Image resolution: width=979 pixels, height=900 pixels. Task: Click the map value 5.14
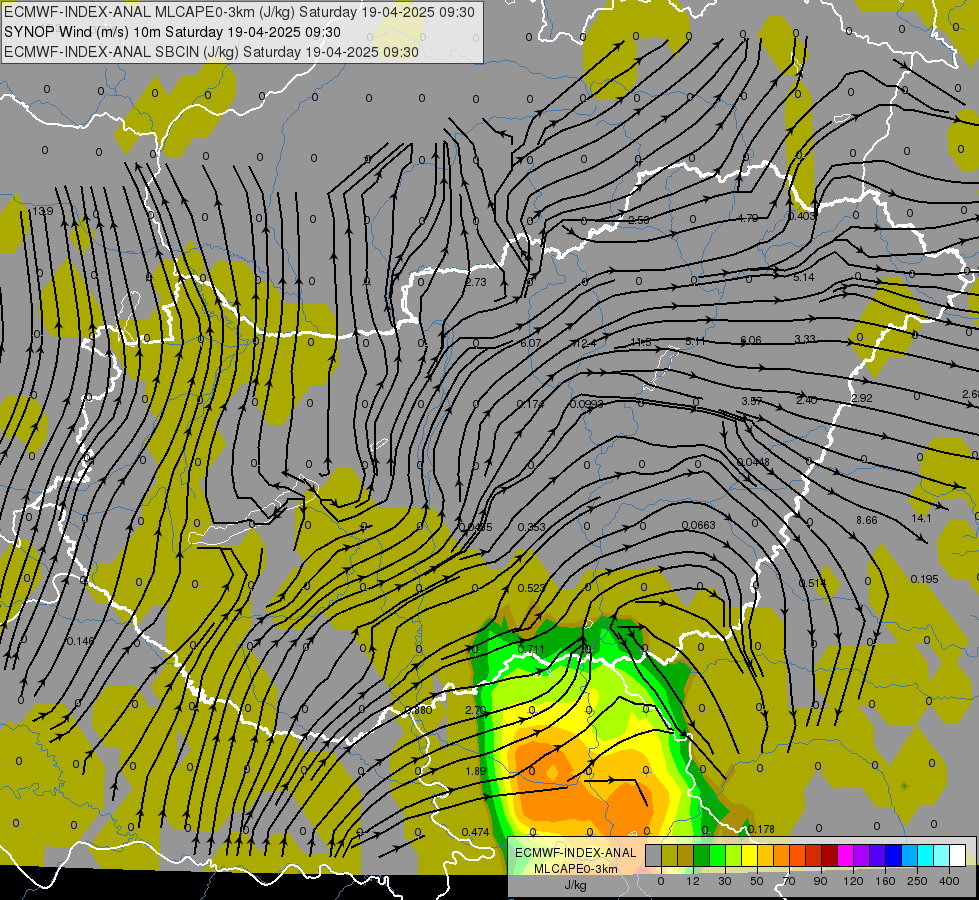[x=804, y=277]
